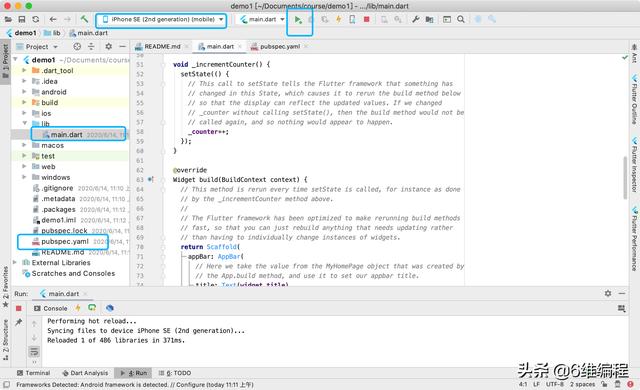Open Project panel gear settings

pos(109,47)
